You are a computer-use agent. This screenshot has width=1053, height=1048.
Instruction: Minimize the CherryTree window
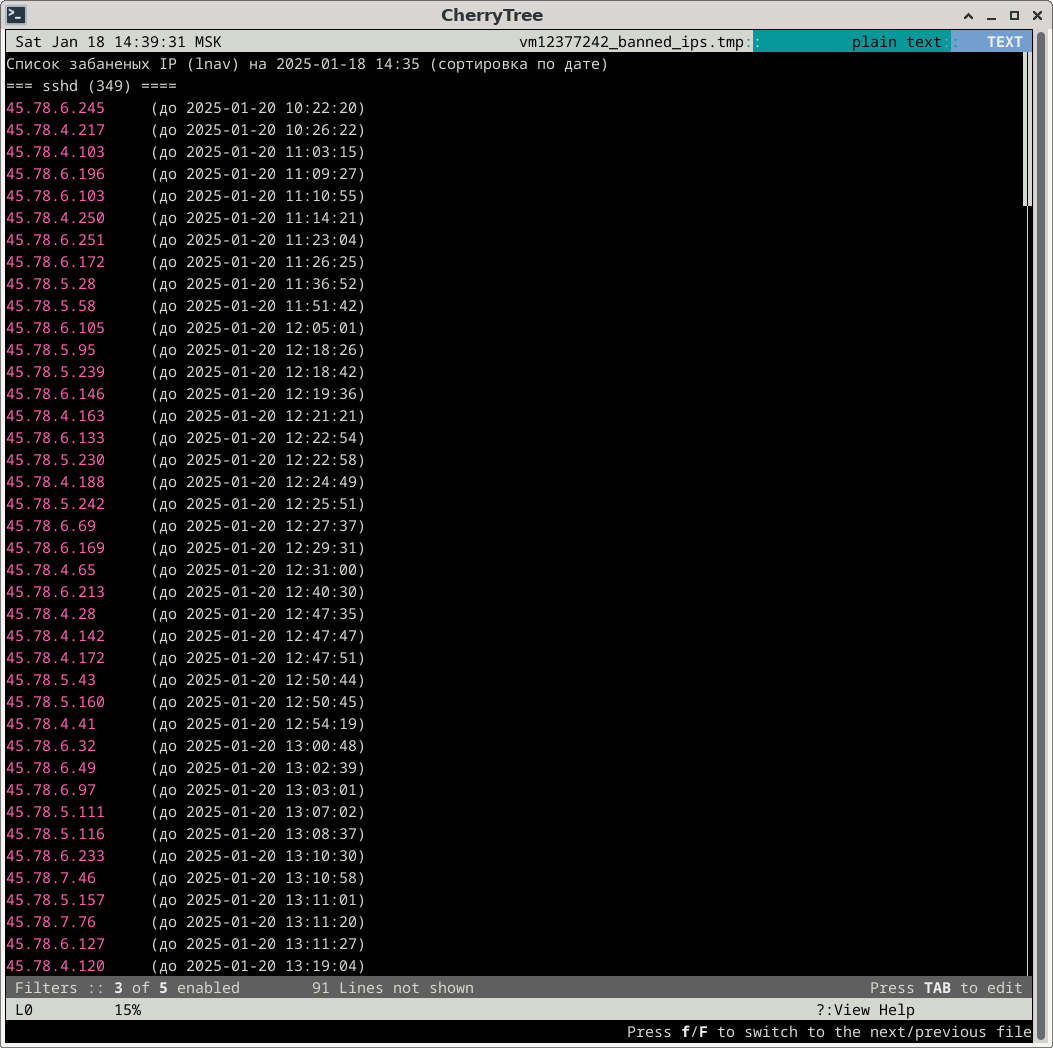click(991, 16)
